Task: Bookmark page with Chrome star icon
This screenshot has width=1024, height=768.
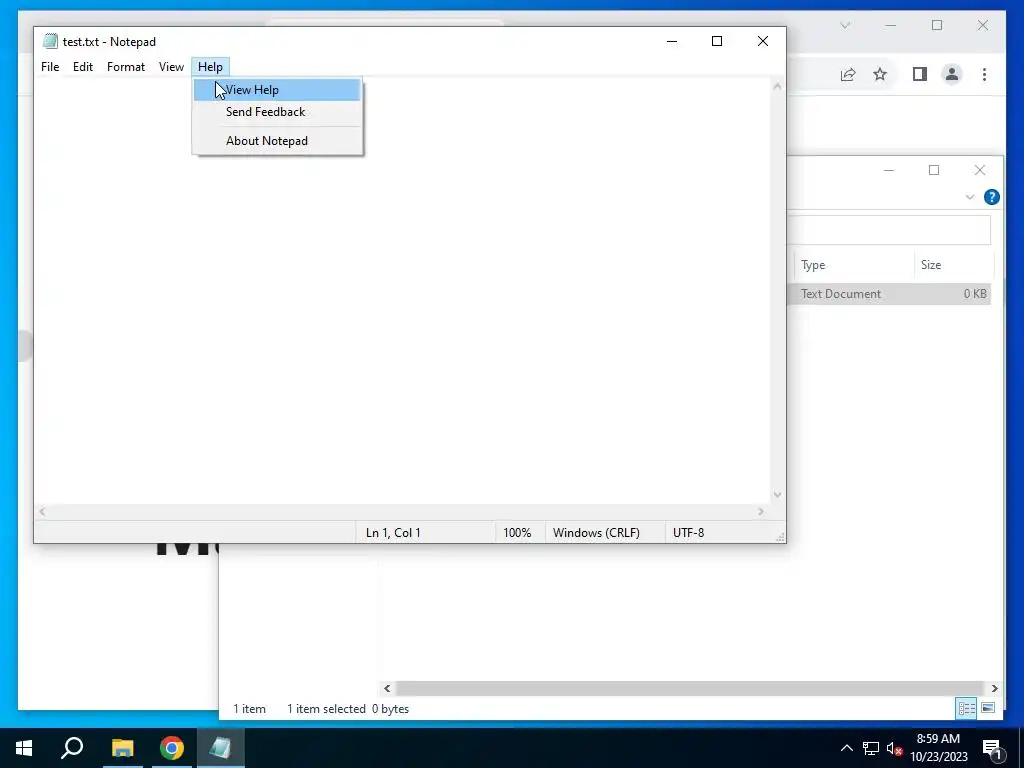Action: point(880,74)
